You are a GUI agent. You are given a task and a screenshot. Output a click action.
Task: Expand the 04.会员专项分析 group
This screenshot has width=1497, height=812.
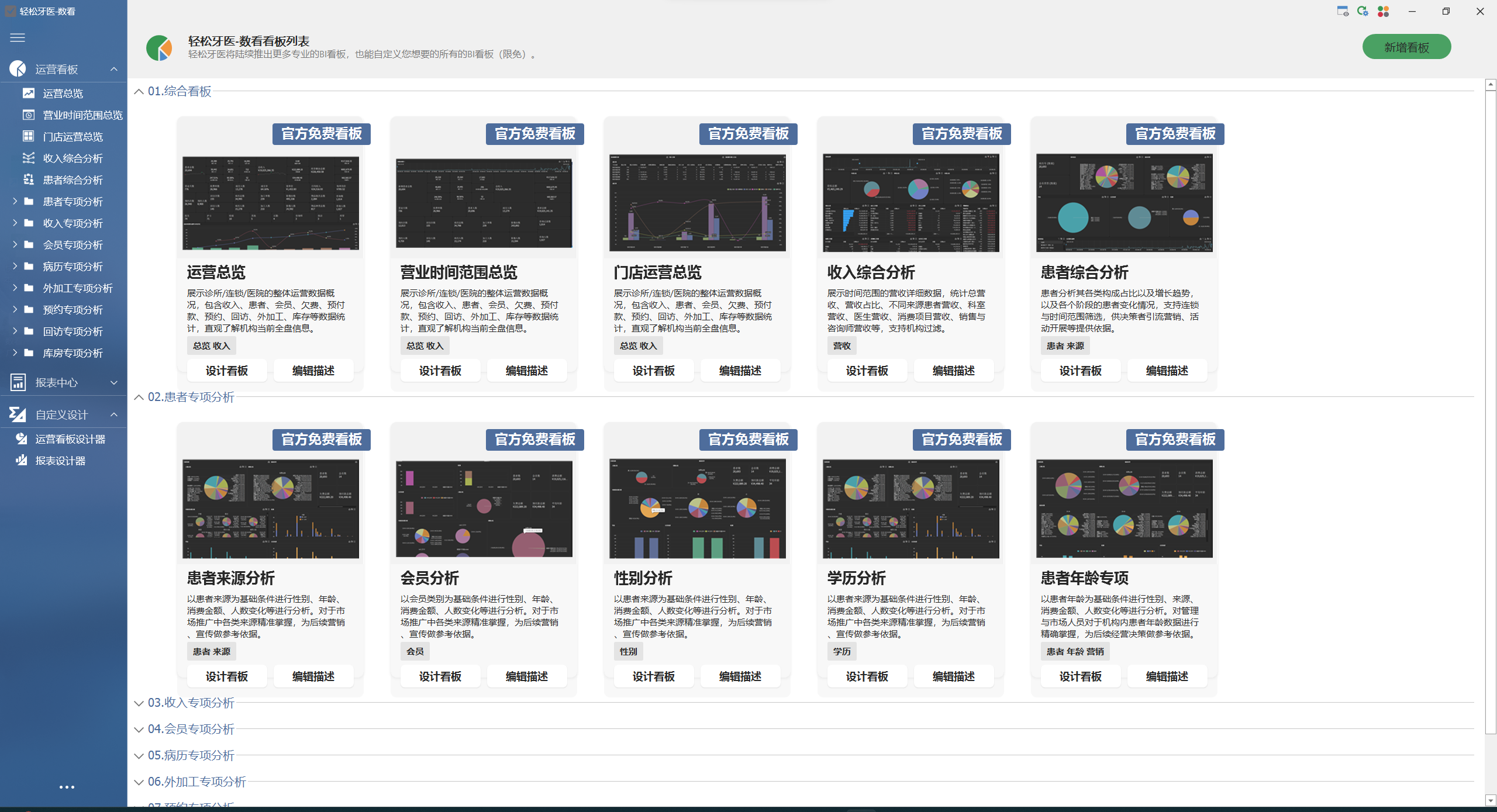tap(139, 729)
